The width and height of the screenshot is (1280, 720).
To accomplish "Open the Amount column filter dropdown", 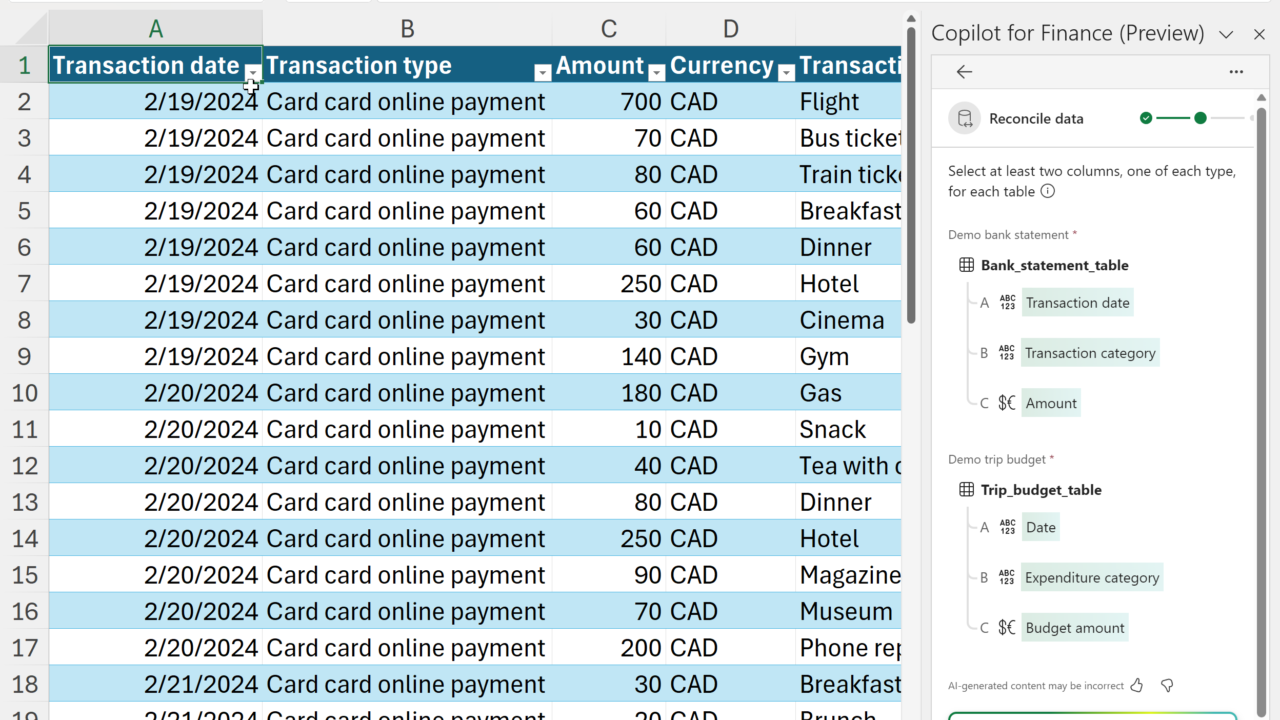I will (656, 72).
